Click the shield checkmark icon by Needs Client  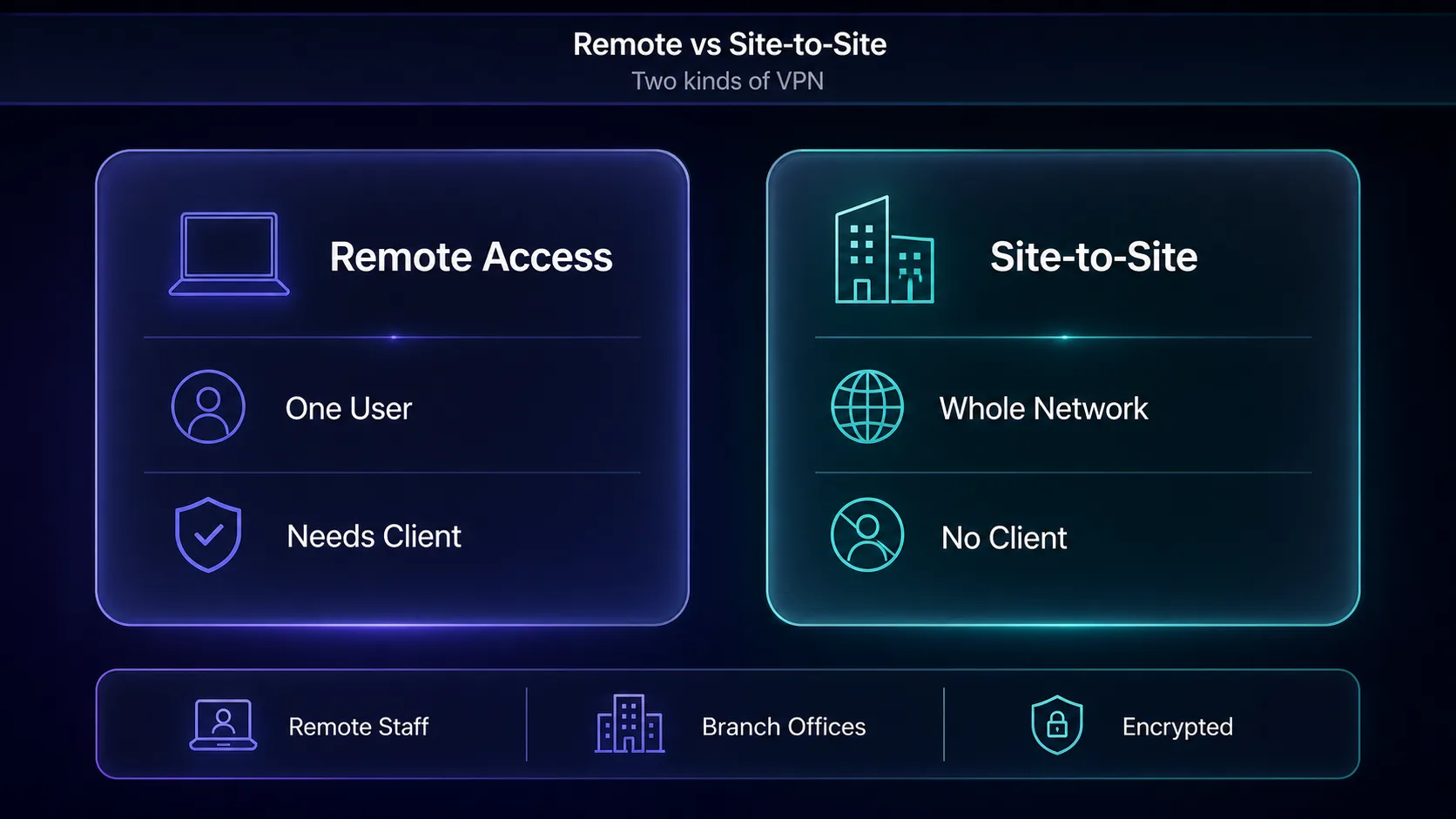tap(208, 534)
